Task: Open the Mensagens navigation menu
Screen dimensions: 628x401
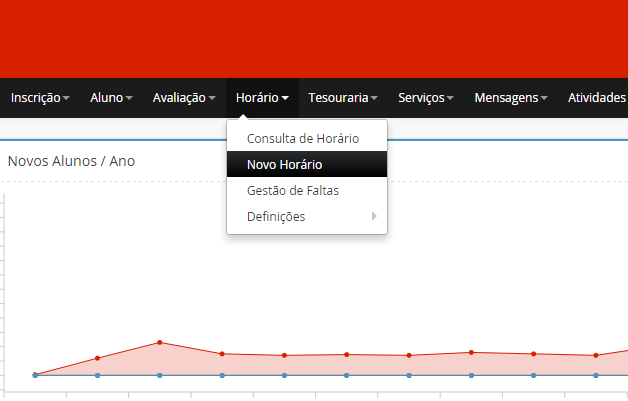Action: 511,98
